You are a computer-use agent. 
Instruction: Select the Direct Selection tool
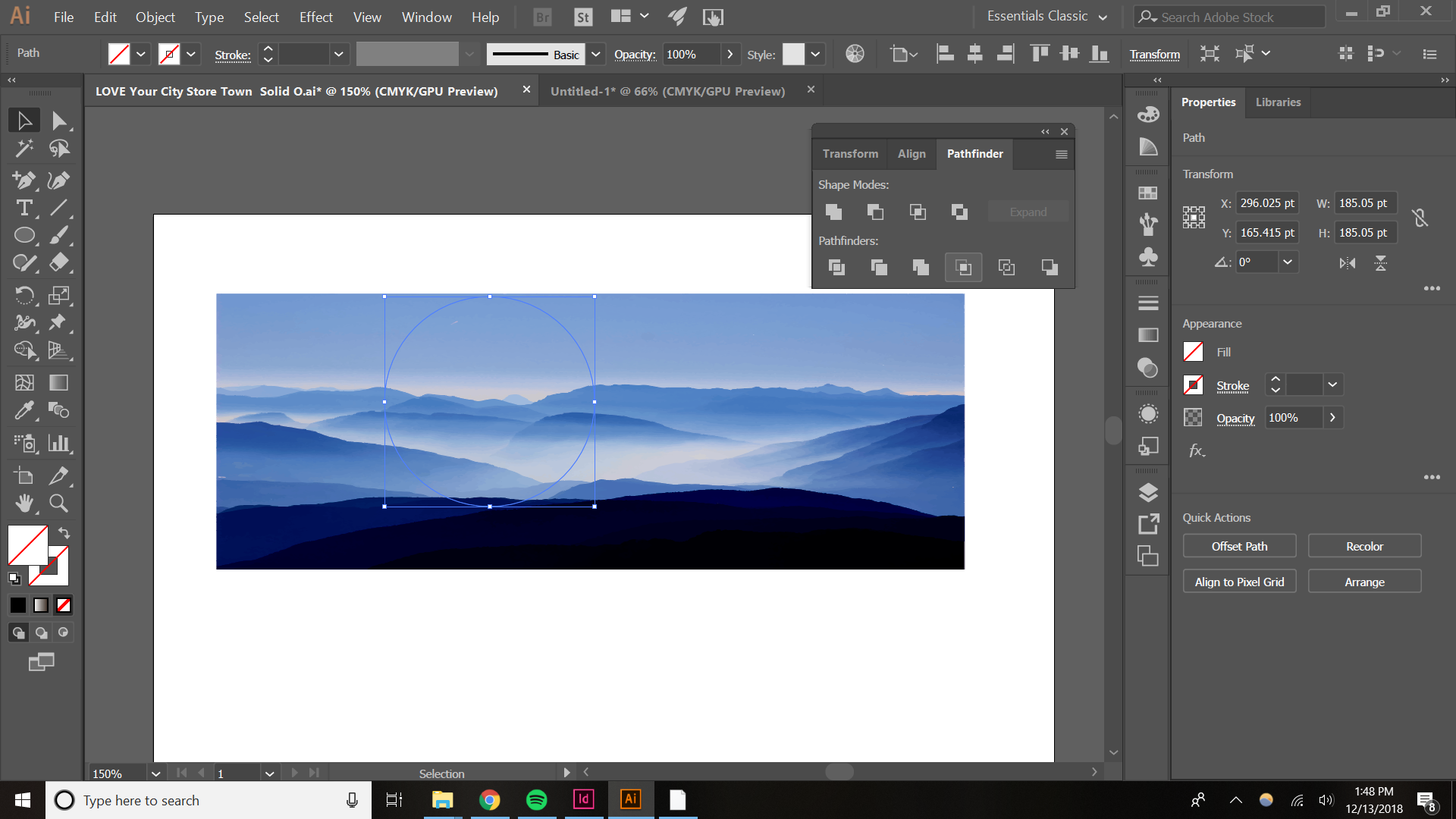[58, 121]
